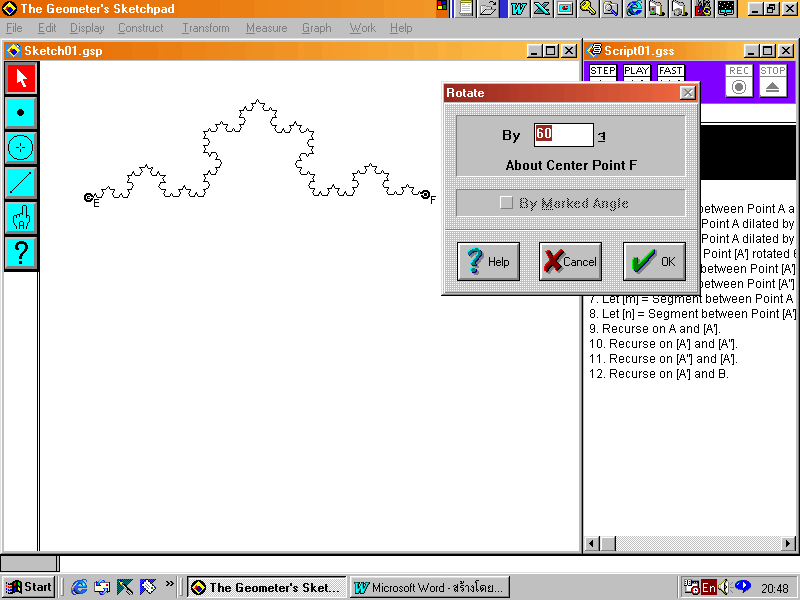Click Script01.gss window icon
This screenshot has height=600, width=800.
(594, 51)
